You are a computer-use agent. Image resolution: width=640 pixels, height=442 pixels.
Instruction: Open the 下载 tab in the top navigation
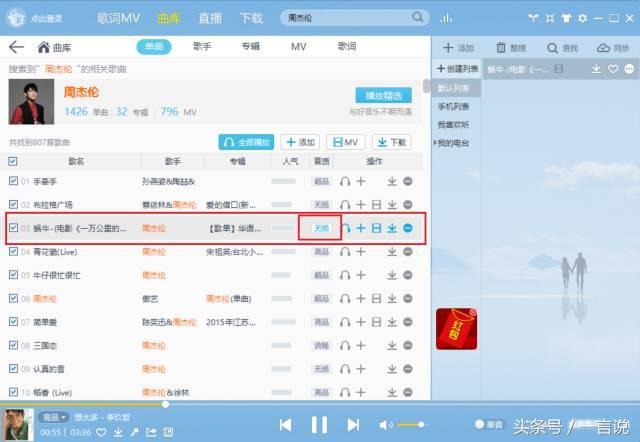click(251, 18)
